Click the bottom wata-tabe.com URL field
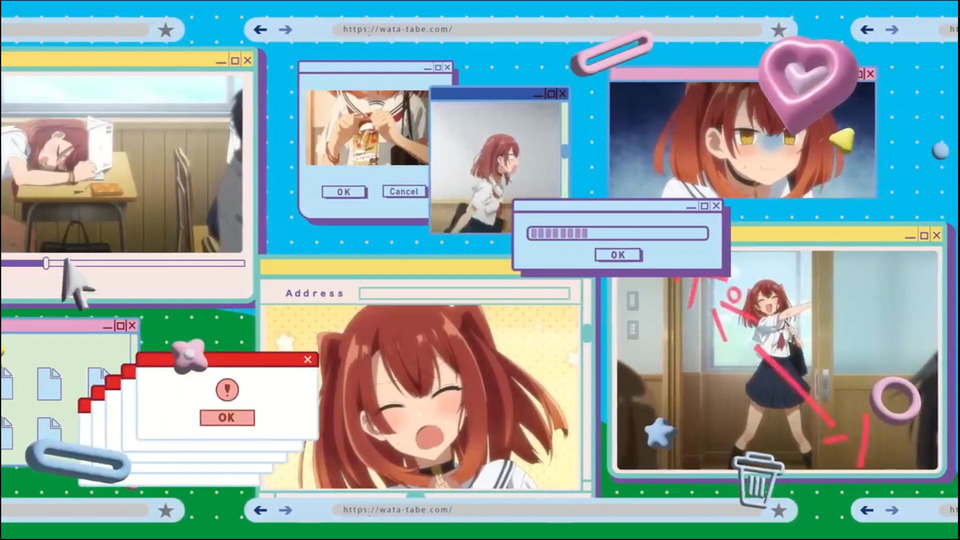The width and height of the screenshot is (960, 540). [x=547, y=510]
